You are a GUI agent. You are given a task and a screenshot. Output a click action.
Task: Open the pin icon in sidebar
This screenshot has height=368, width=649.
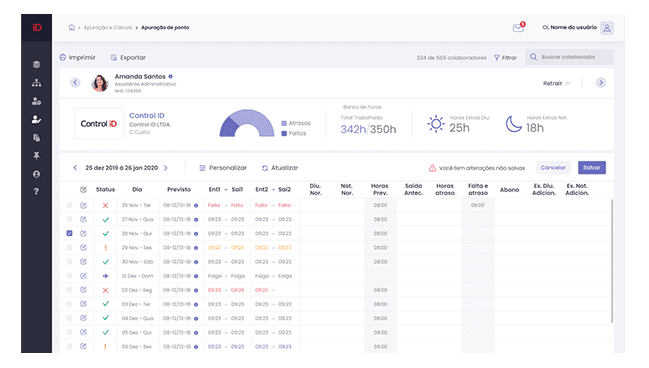pos(36,156)
